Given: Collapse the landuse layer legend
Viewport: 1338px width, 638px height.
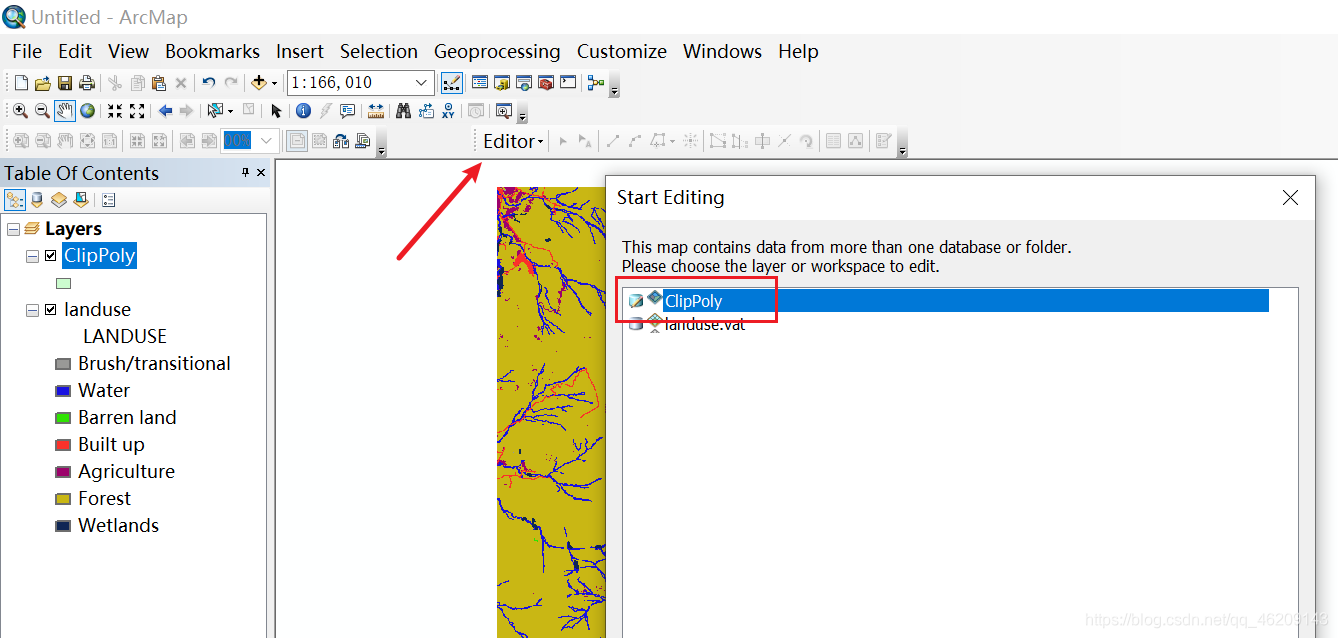Looking at the screenshot, I should (33, 310).
